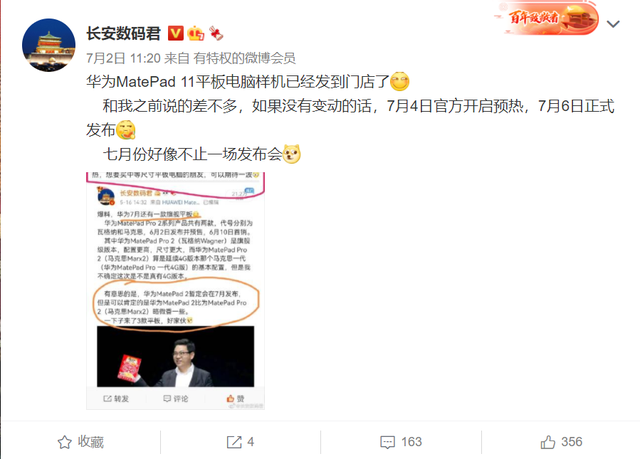Click the orange V verification badge
Screen dimensions: 640x459
click(176, 33)
